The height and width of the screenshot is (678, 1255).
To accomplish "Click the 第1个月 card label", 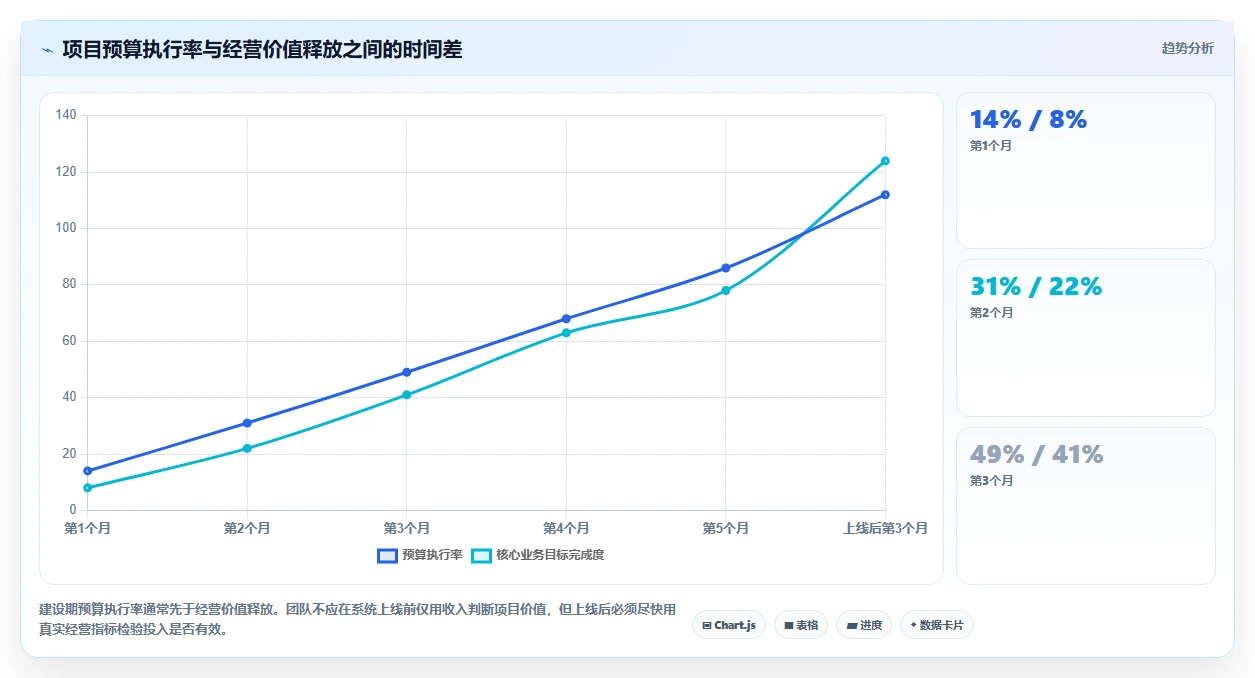I will click(x=991, y=146).
